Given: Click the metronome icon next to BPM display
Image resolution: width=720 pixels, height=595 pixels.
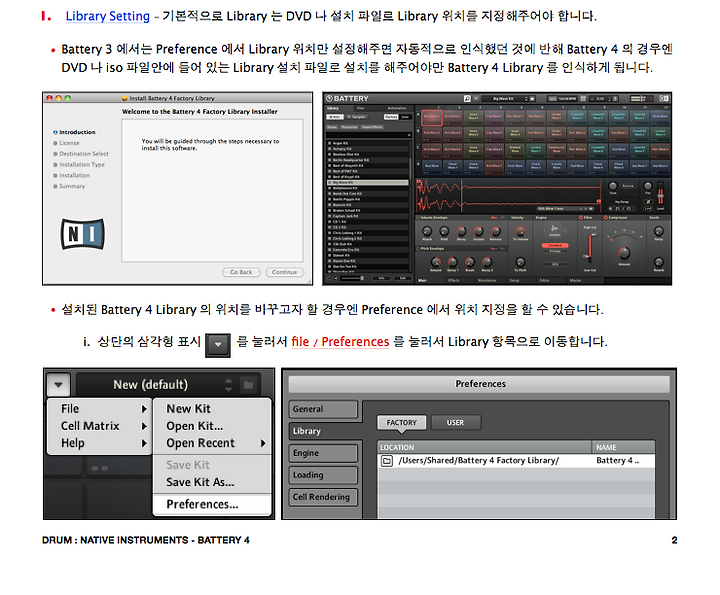Looking at the screenshot, I should pos(583,99).
